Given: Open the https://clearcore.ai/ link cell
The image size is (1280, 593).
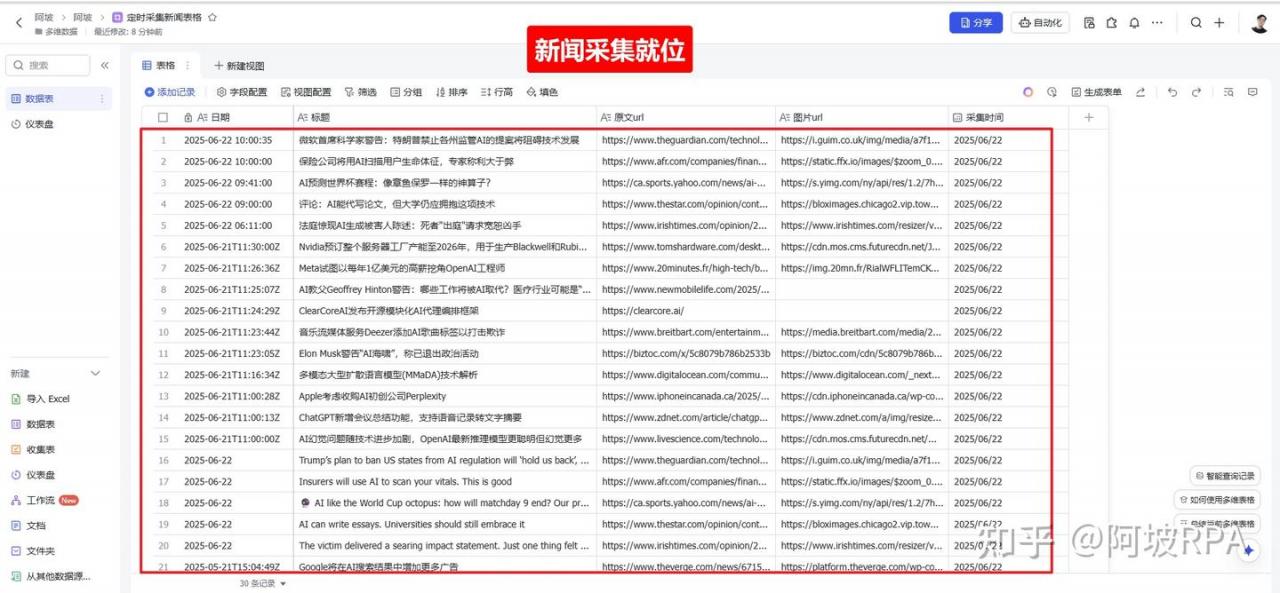Looking at the screenshot, I should 686,311.
